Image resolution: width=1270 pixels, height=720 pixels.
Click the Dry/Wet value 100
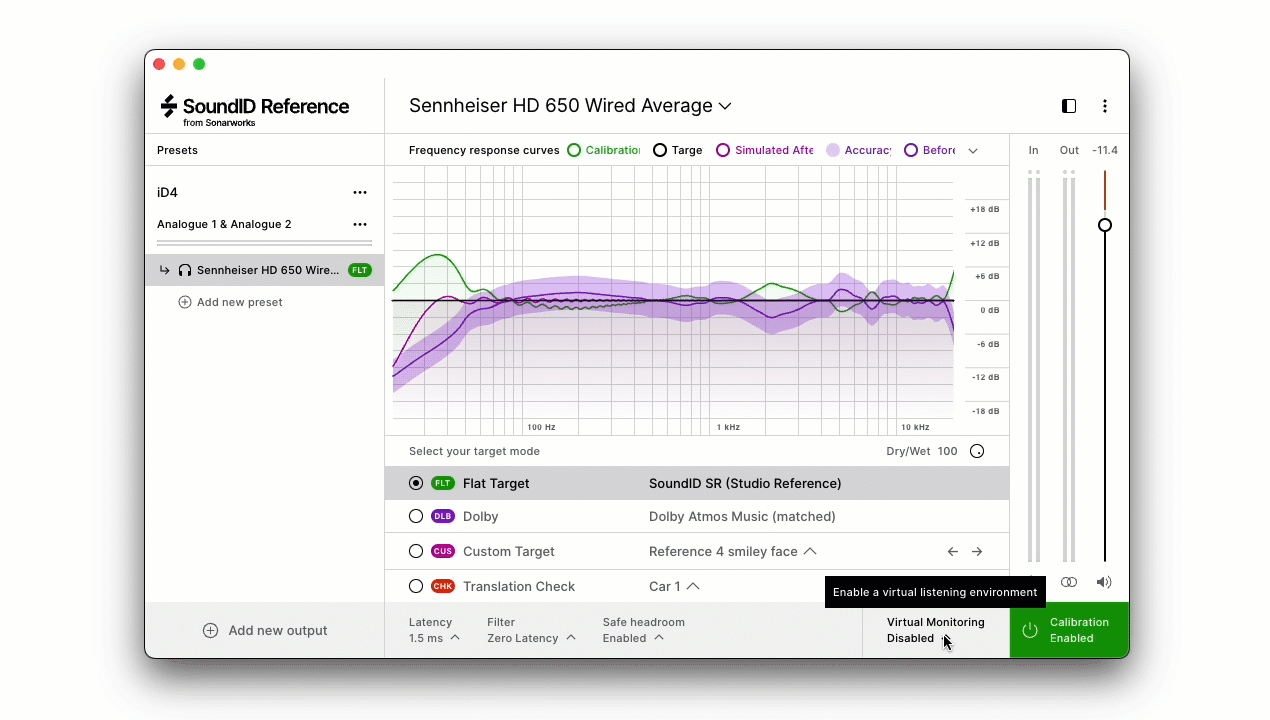pyautogui.click(x=947, y=451)
